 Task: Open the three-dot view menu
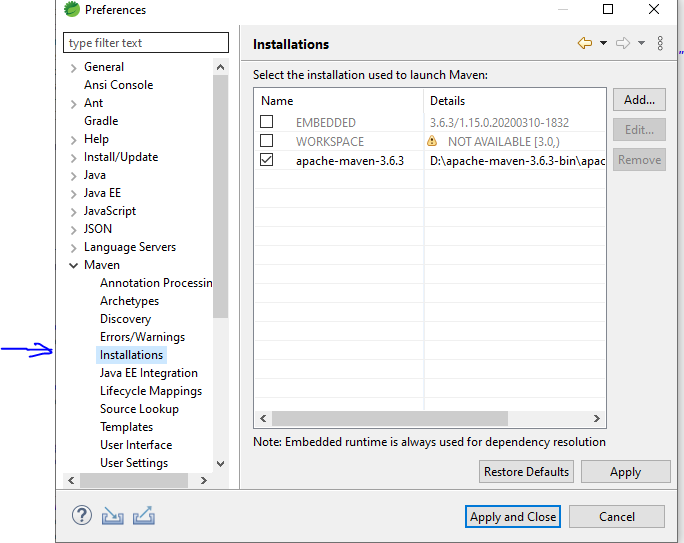click(x=660, y=43)
